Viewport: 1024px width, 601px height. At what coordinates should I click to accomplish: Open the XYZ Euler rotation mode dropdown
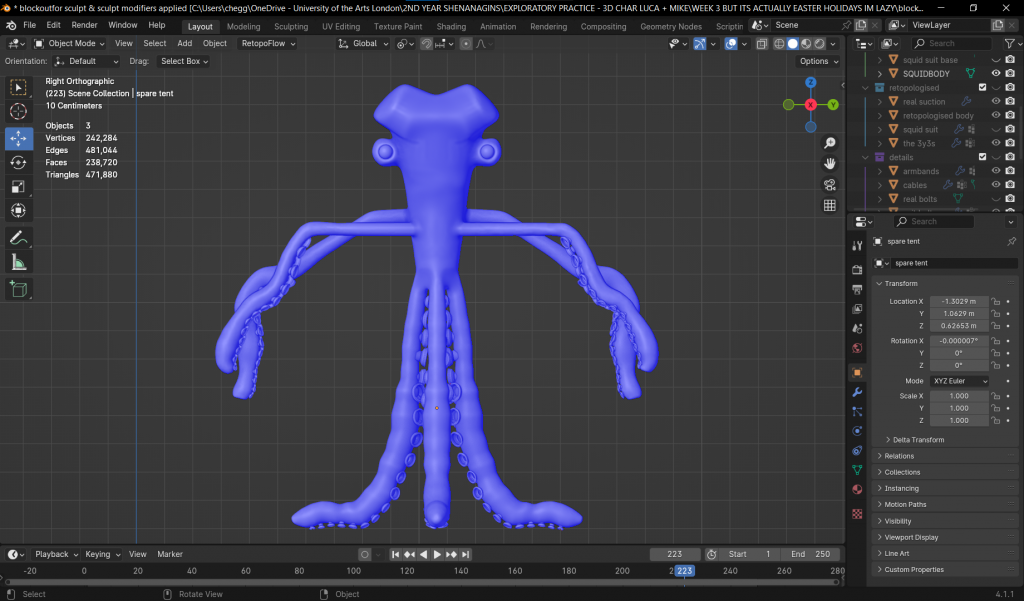click(960, 381)
